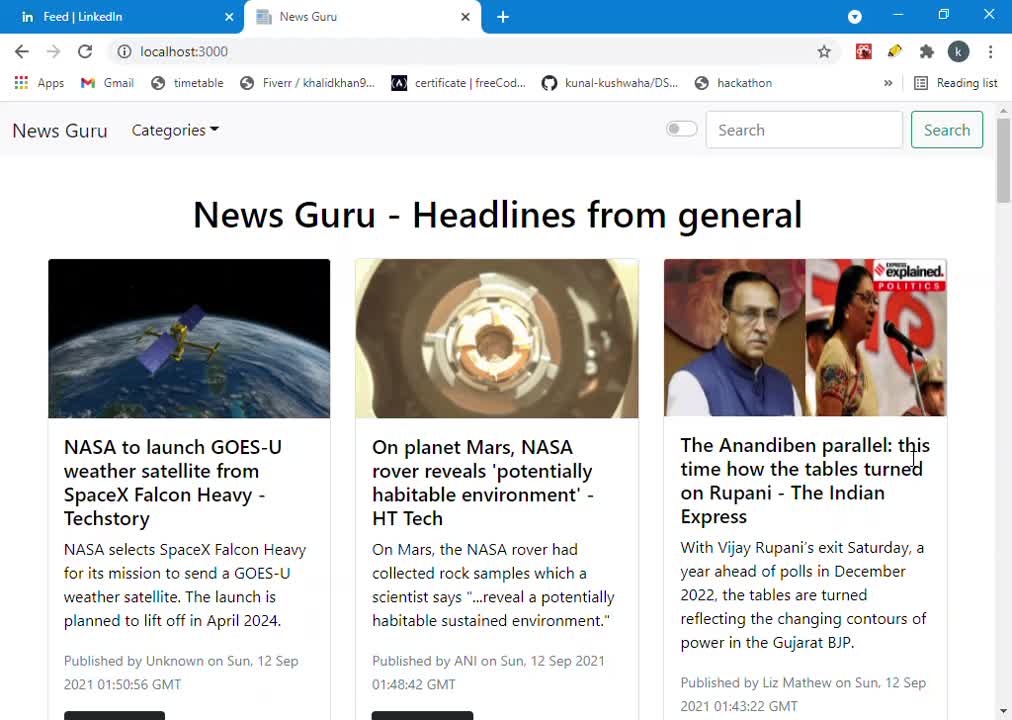This screenshot has height=720, width=1012.
Task: View site information icon in address bar
Action: pyautogui.click(x=124, y=52)
